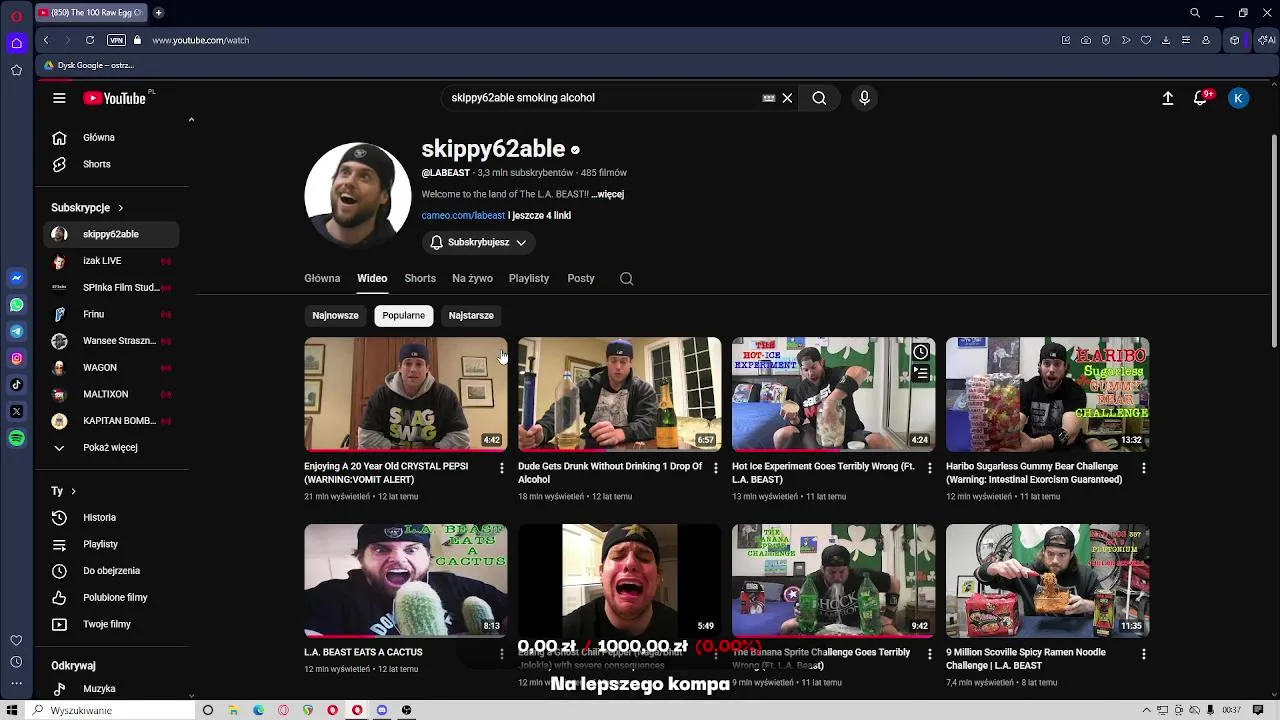Click the browser address bar URL

click(x=200, y=40)
